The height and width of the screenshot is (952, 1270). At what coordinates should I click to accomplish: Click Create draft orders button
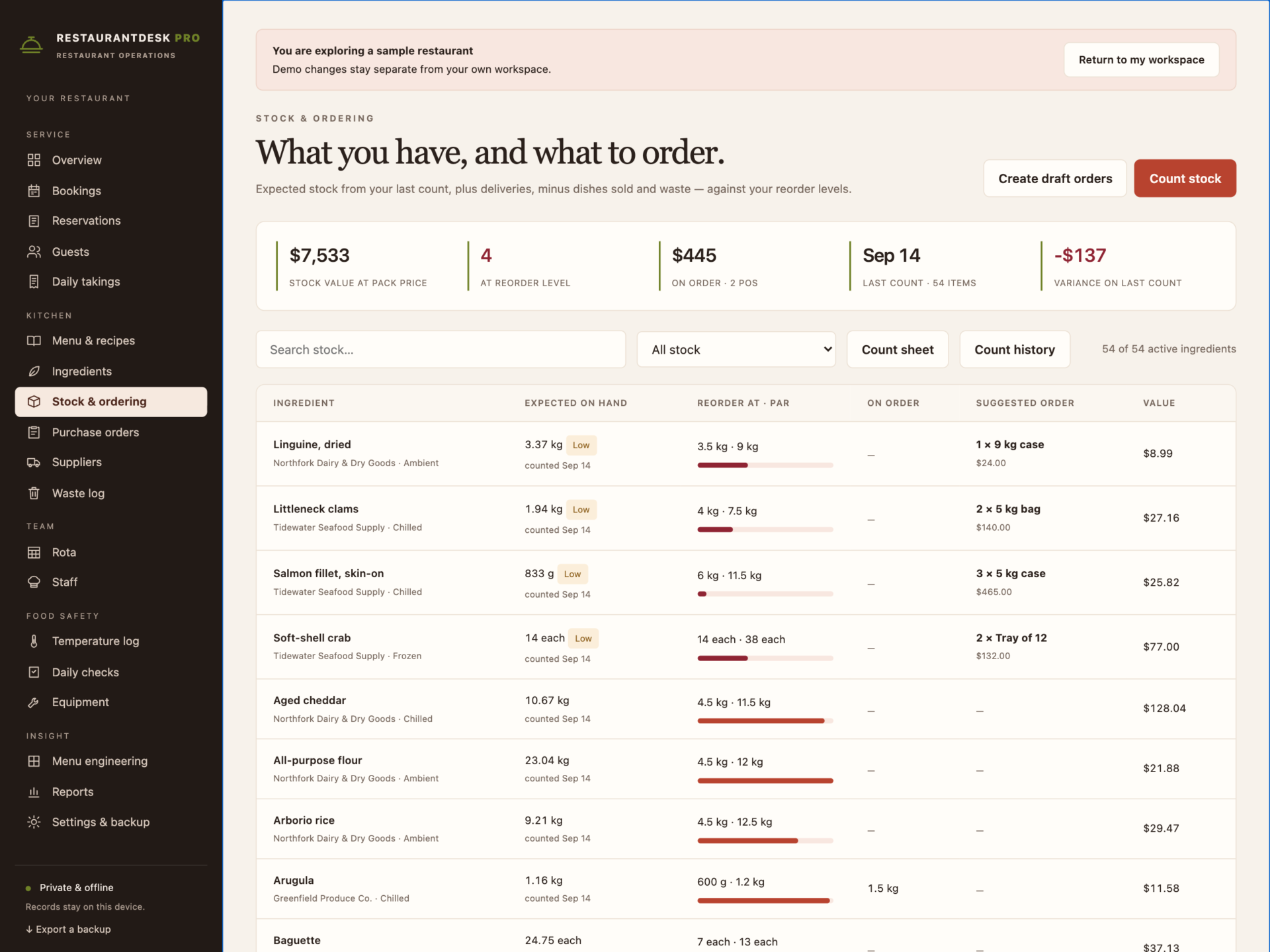coord(1055,178)
